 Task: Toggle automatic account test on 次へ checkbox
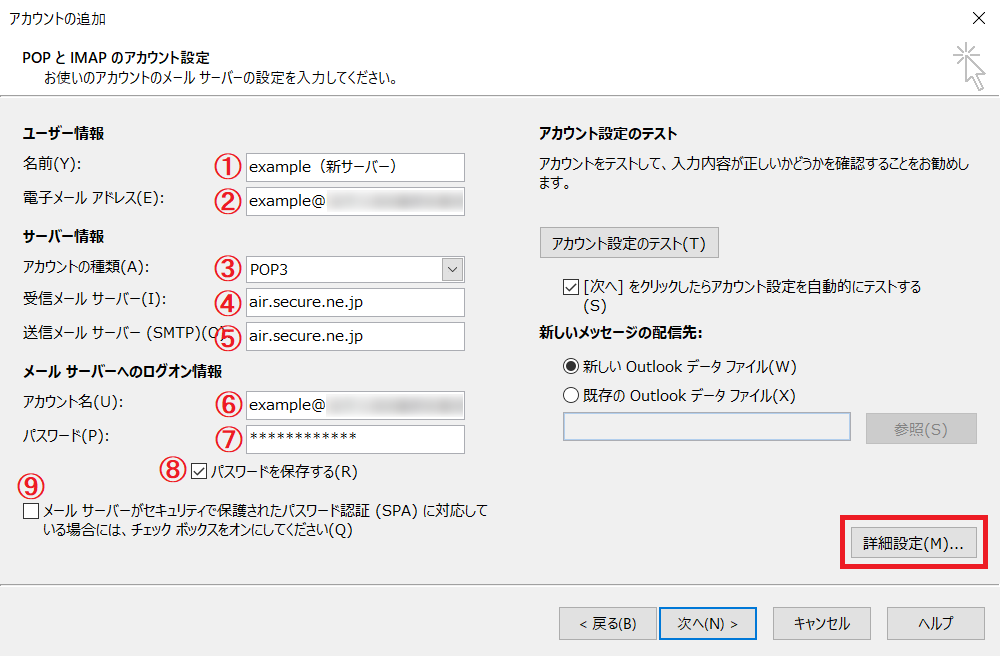(x=571, y=287)
